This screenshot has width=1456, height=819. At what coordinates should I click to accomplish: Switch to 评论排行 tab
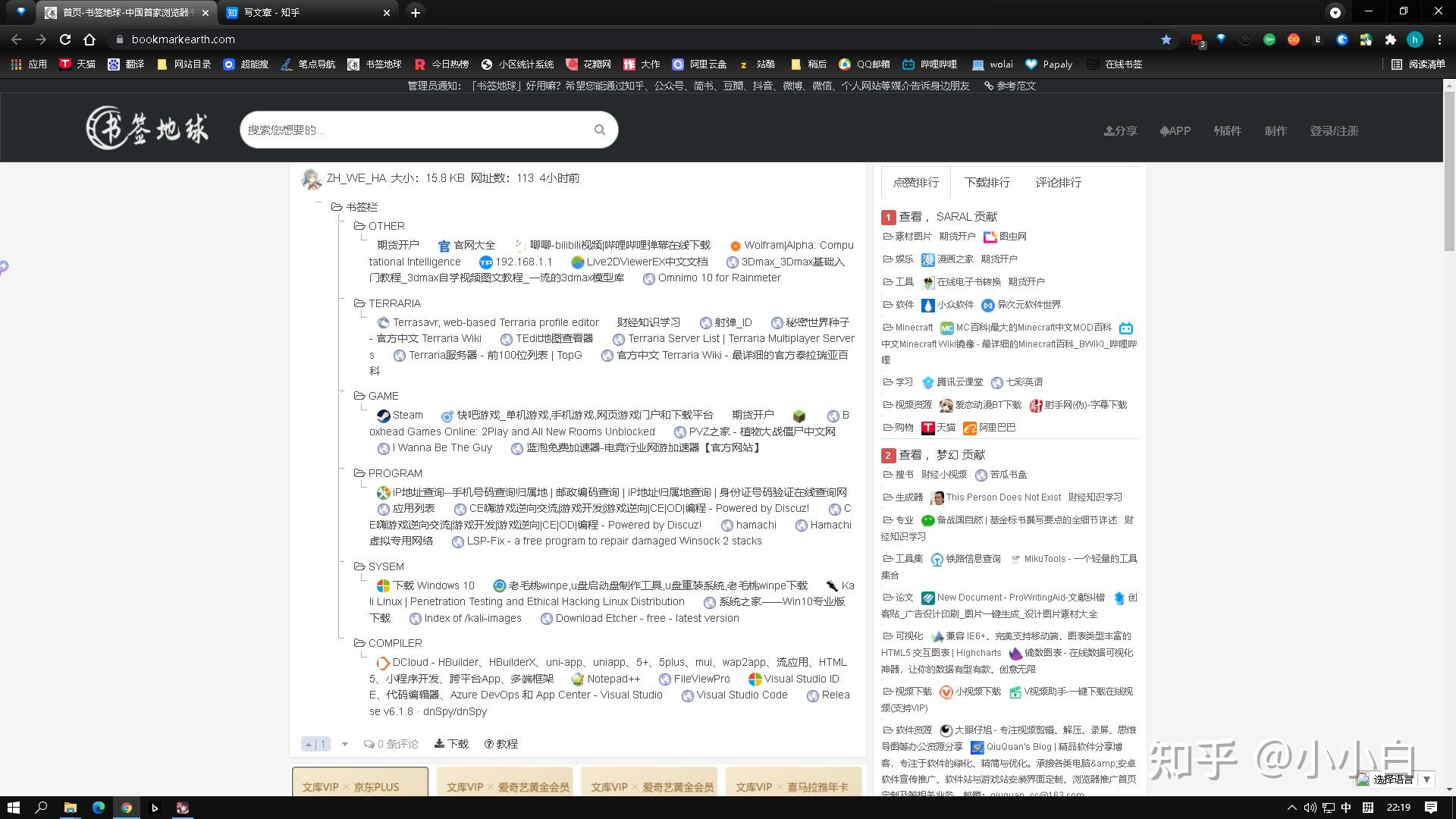click(1058, 182)
